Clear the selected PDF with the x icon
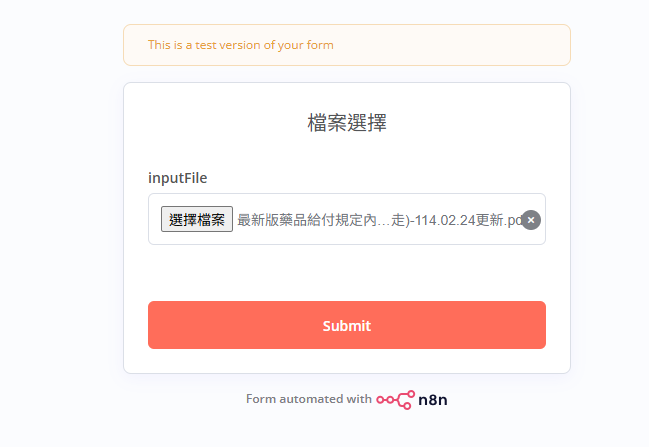The width and height of the screenshot is (649, 447). coord(531,220)
